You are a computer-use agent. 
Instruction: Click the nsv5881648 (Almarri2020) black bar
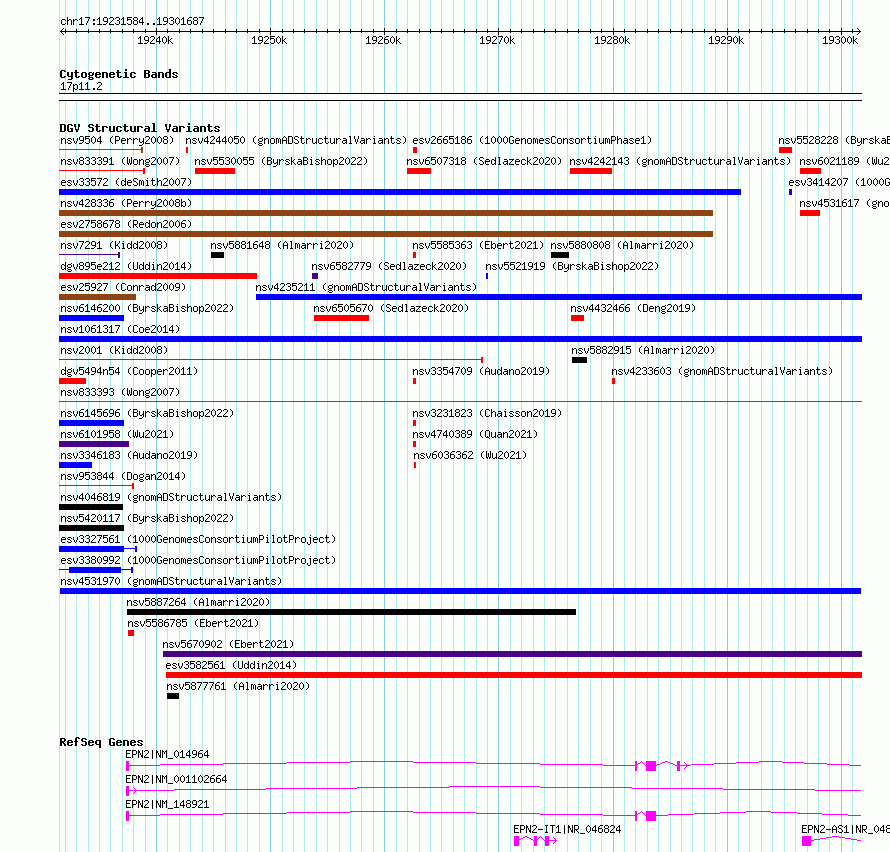point(217,255)
